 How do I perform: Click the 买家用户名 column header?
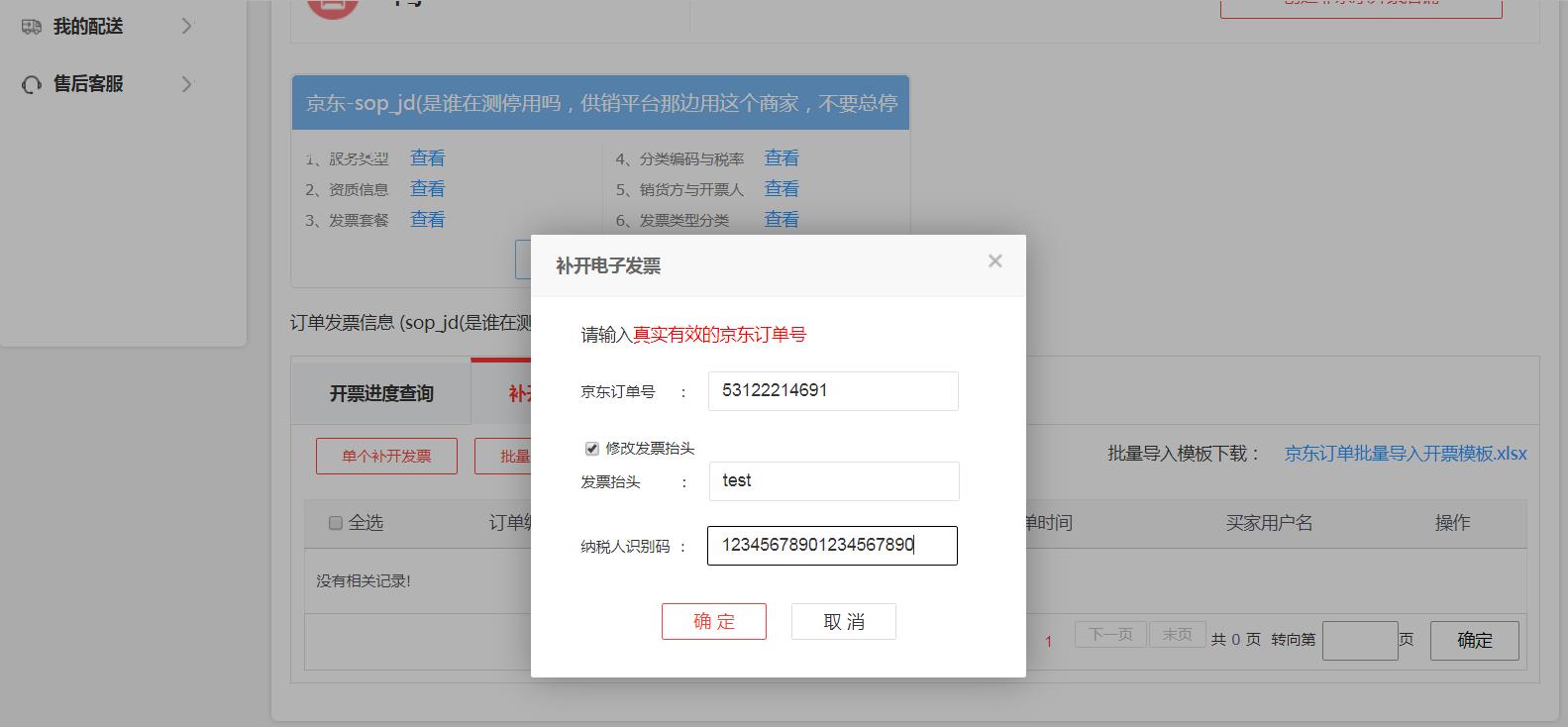pyautogui.click(x=1269, y=523)
